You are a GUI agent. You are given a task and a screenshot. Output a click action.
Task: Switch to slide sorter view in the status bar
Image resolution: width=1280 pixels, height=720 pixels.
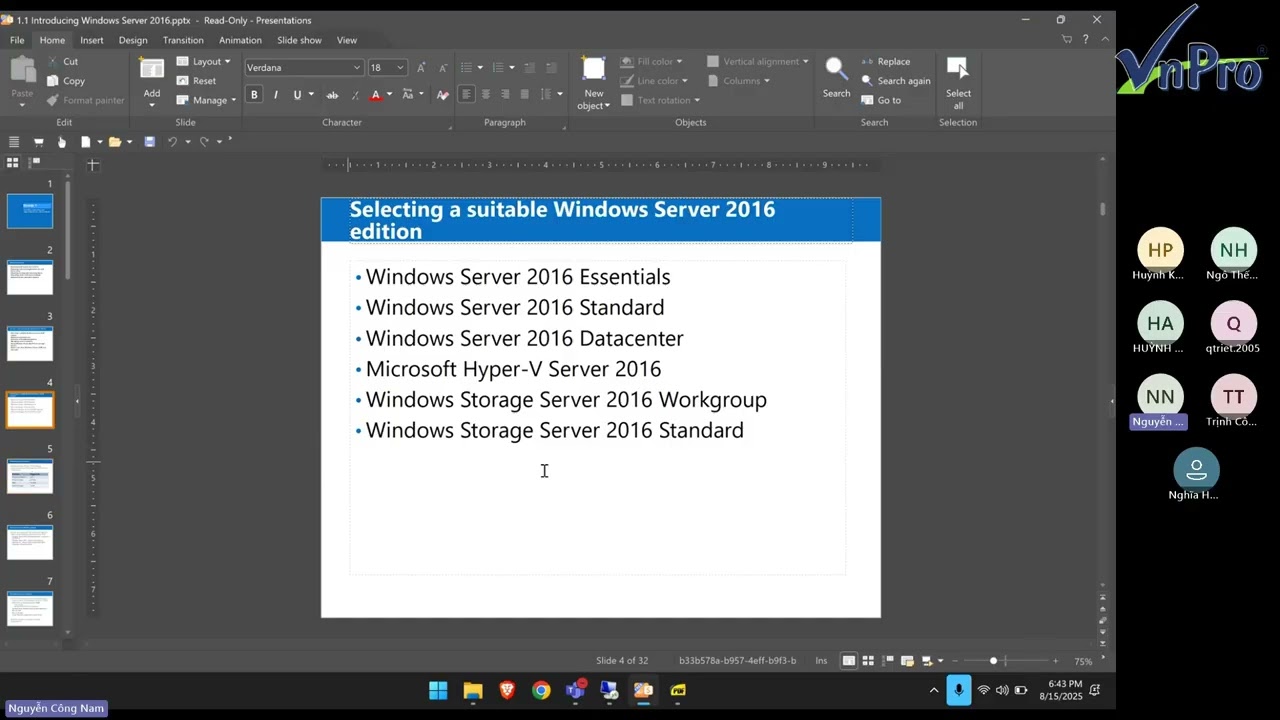[868, 661]
